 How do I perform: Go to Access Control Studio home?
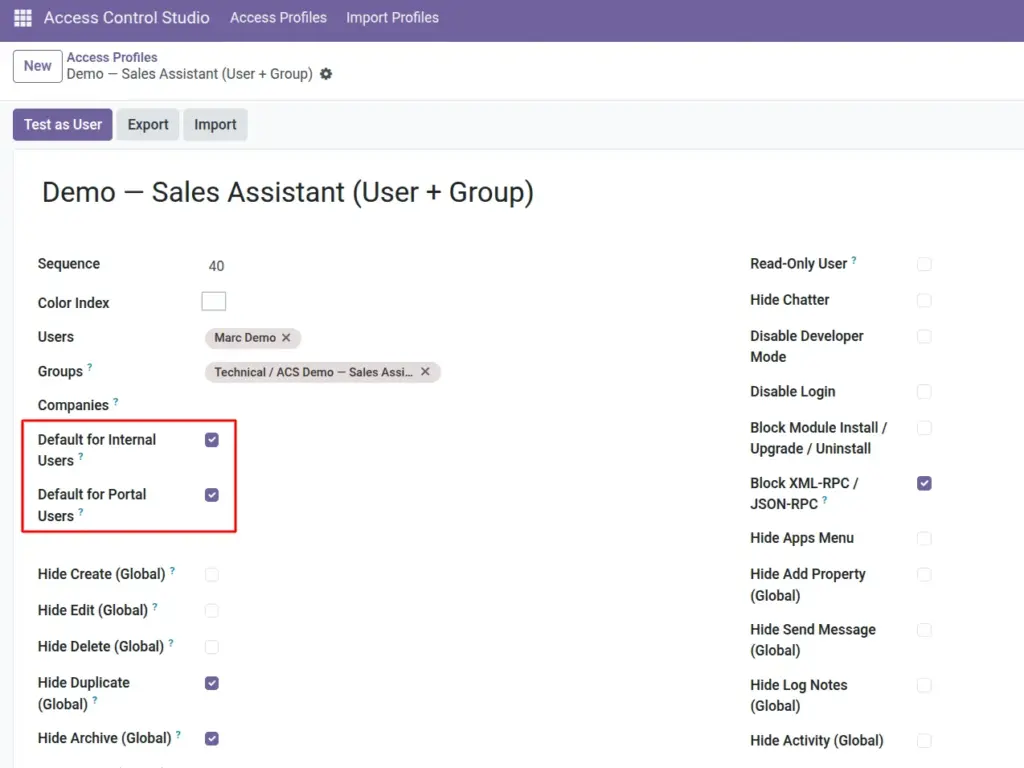(x=127, y=18)
